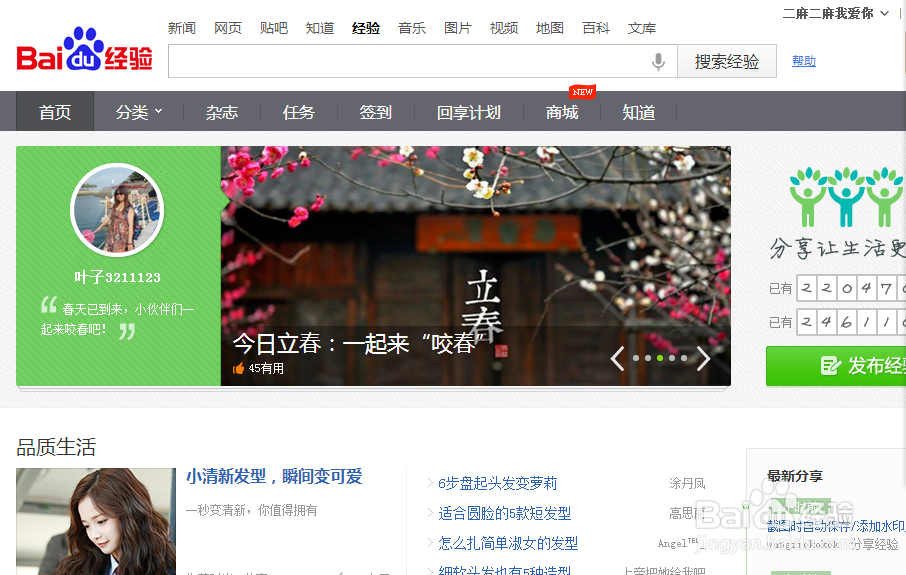
Task: Select the second carousel dot indicator
Action: pyautogui.click(x=648, y=358)
